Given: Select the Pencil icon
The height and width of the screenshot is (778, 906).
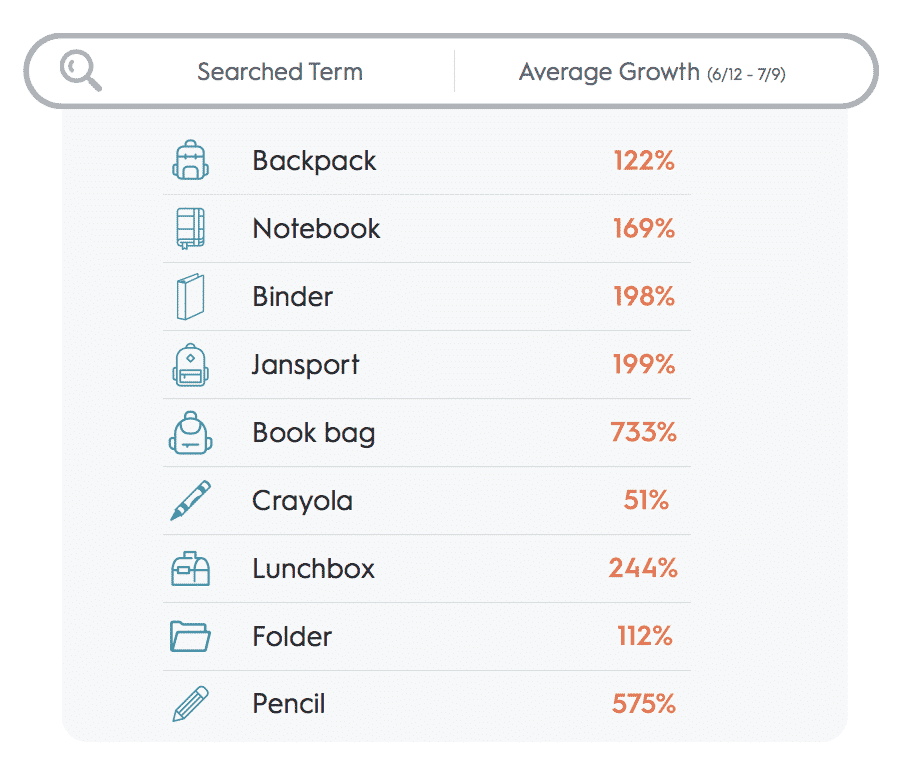Looking at the screenshot, I should click(191, 704).
